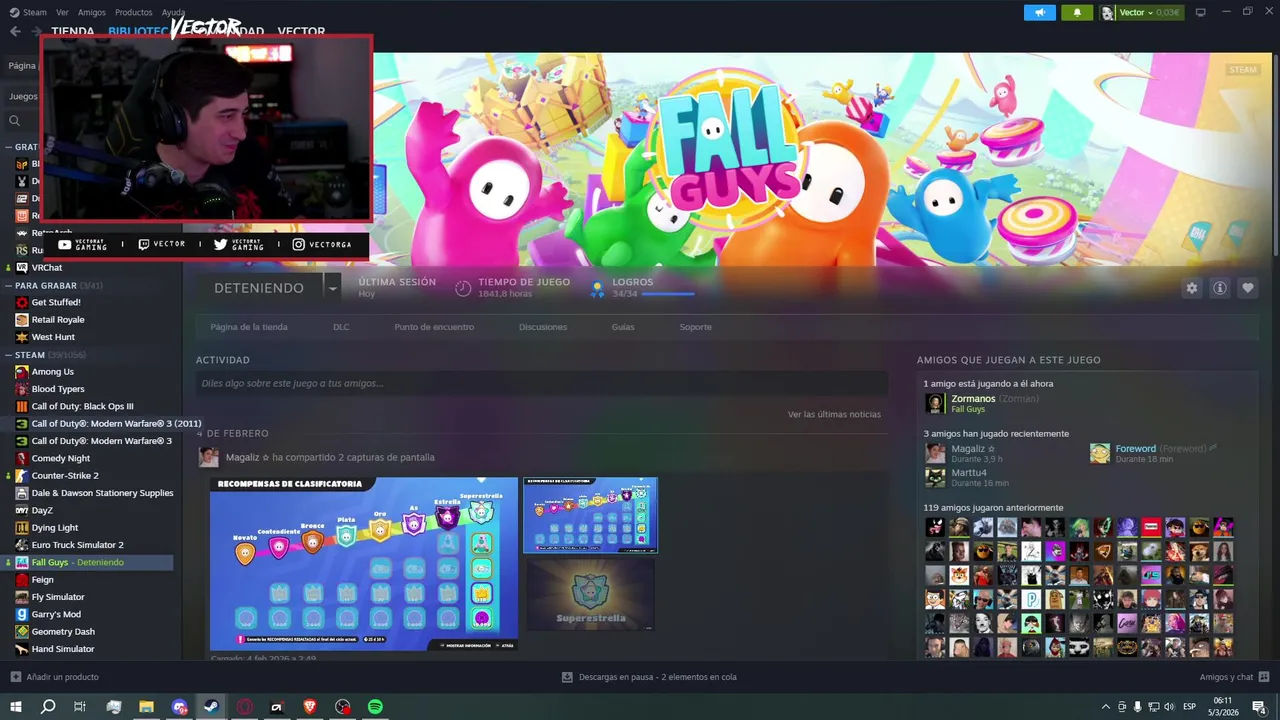Image resolution: width=1280 pixels, height=720 pixels.
Task: Select Garry's Mod in library
Action: point(56,614)
